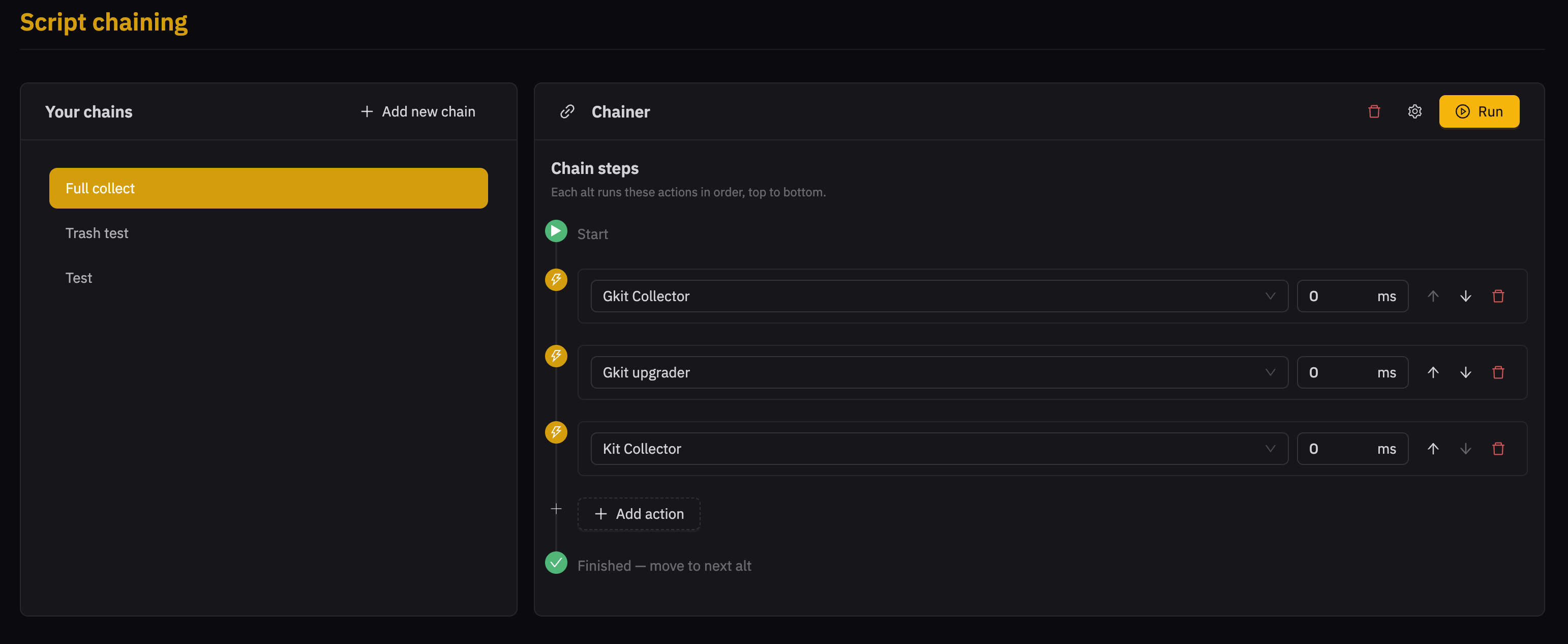Open chain settings gear icon

pos(1414,111)
